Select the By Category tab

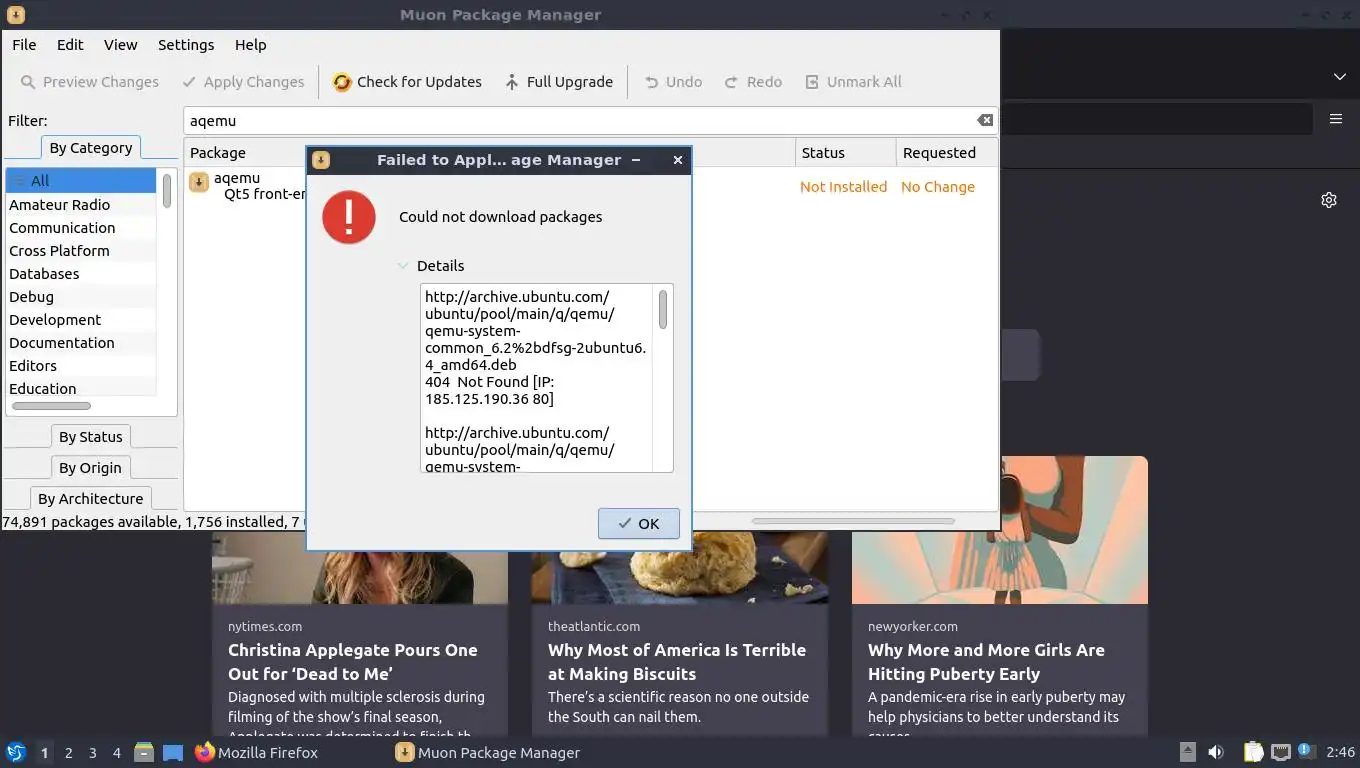(x=90, y=148)
